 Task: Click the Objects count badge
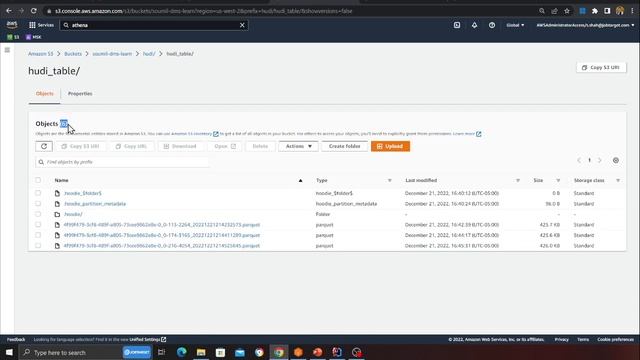point(64,124)
